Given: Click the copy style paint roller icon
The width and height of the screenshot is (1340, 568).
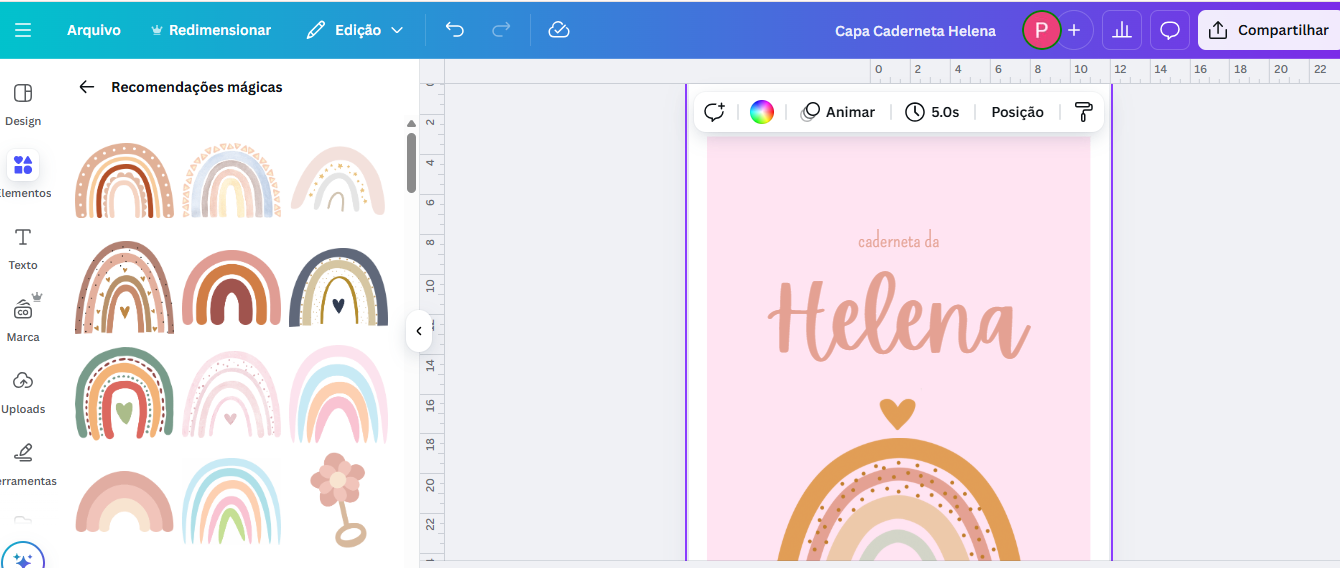Looking at the screenshot, I should coord(1083,112).
